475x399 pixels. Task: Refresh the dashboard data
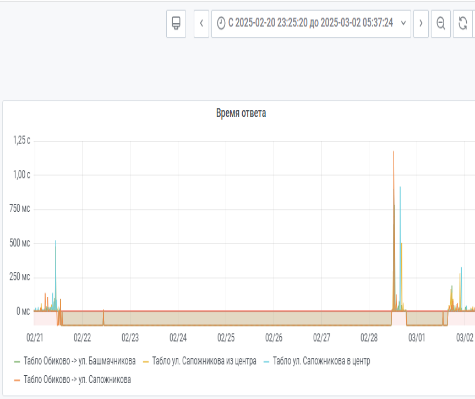[x=463, y=23]
